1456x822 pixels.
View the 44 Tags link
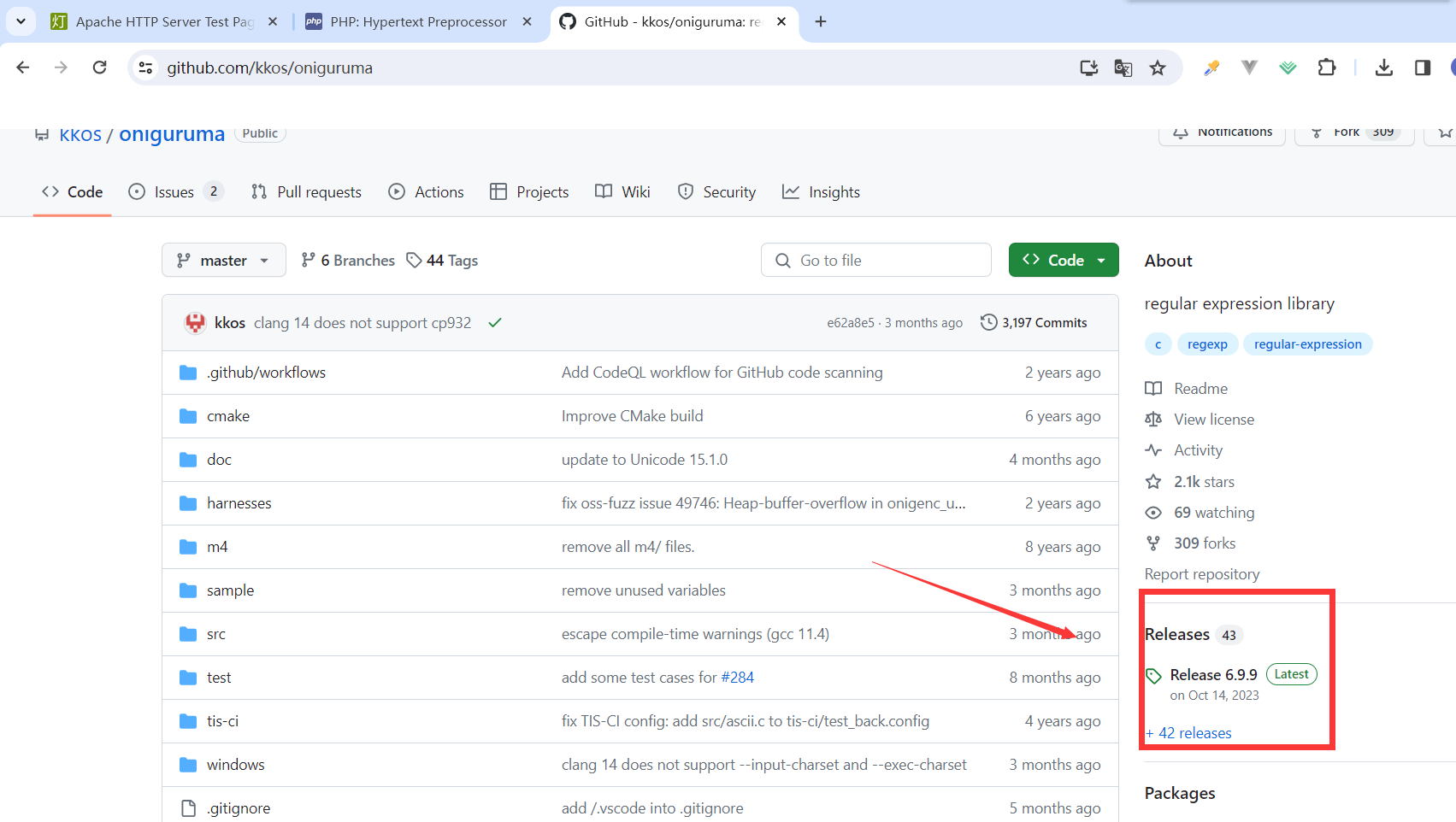pos(442,261)
